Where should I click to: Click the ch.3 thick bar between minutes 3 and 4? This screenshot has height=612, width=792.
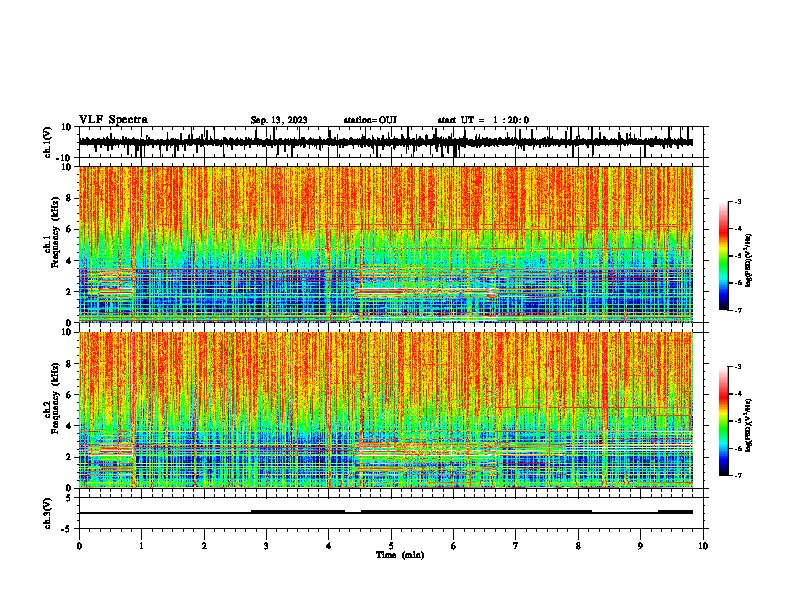[298, 512]
